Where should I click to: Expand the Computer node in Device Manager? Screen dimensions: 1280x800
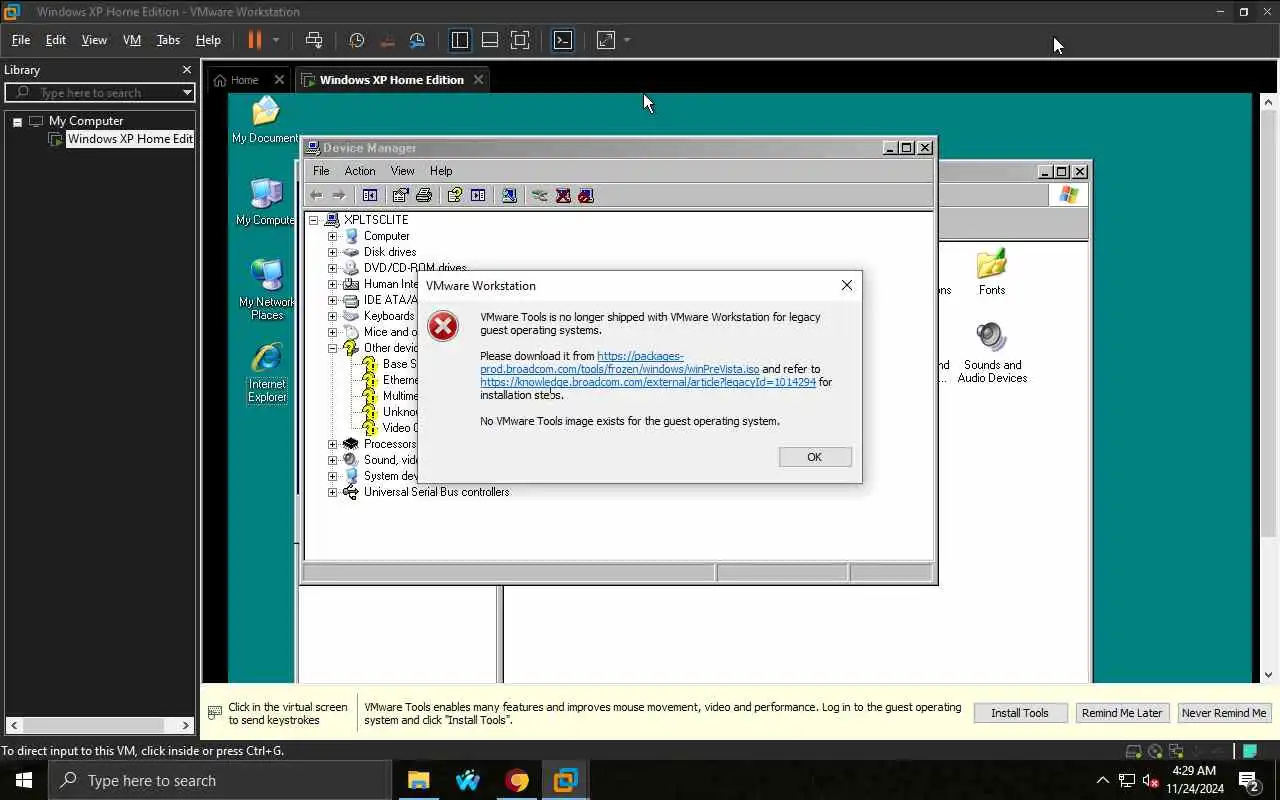[x=333, y=236]
